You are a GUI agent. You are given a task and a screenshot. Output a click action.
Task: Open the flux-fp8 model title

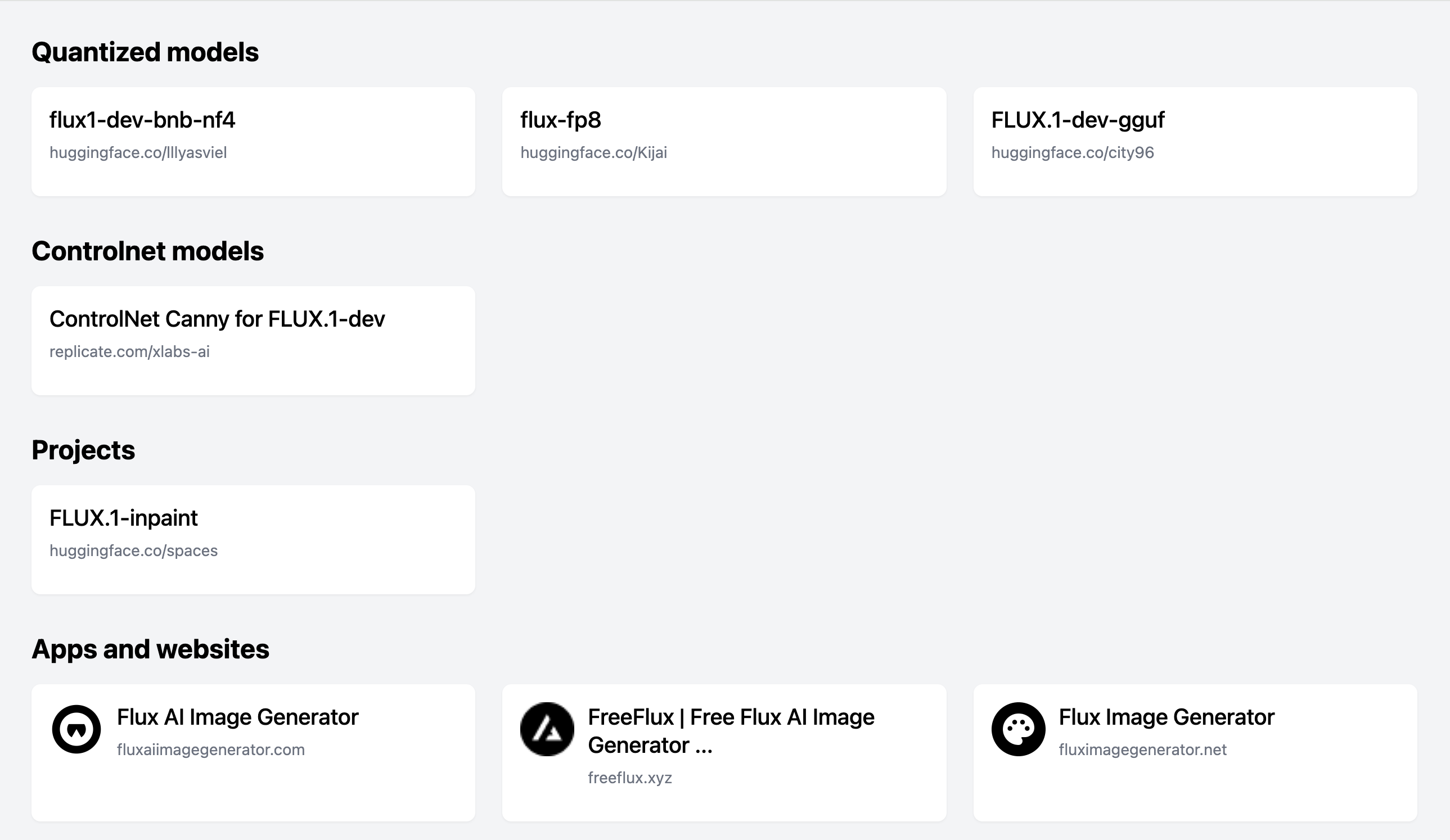point(560,120)
